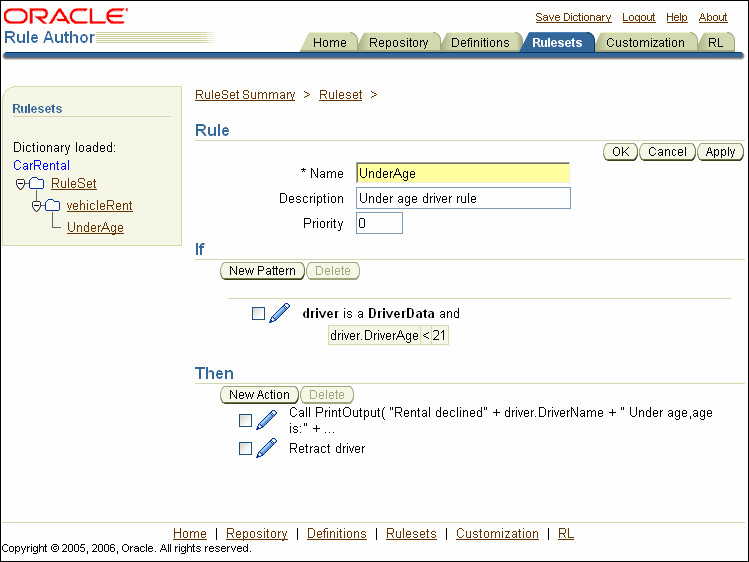The width and height of the screenshot is (749, 562).
Task: Click the Apply button
Action: 720,152
